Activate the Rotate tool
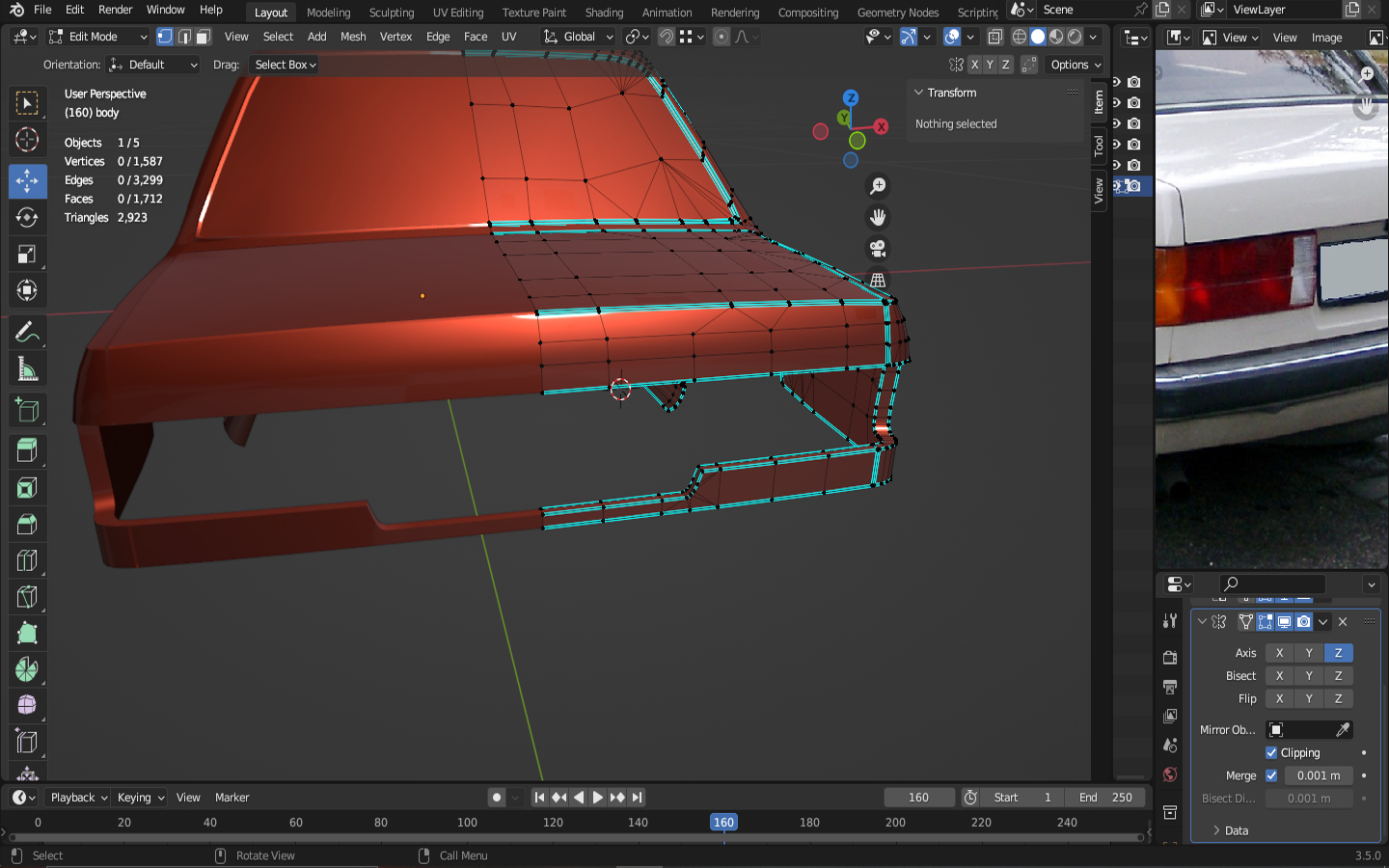 (27, 218)
